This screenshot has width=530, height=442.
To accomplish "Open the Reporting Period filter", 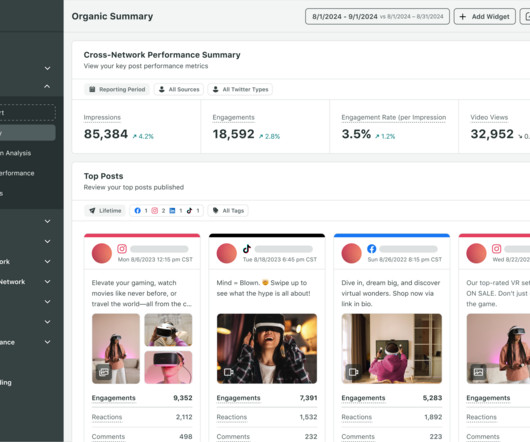I will (117, 89).
